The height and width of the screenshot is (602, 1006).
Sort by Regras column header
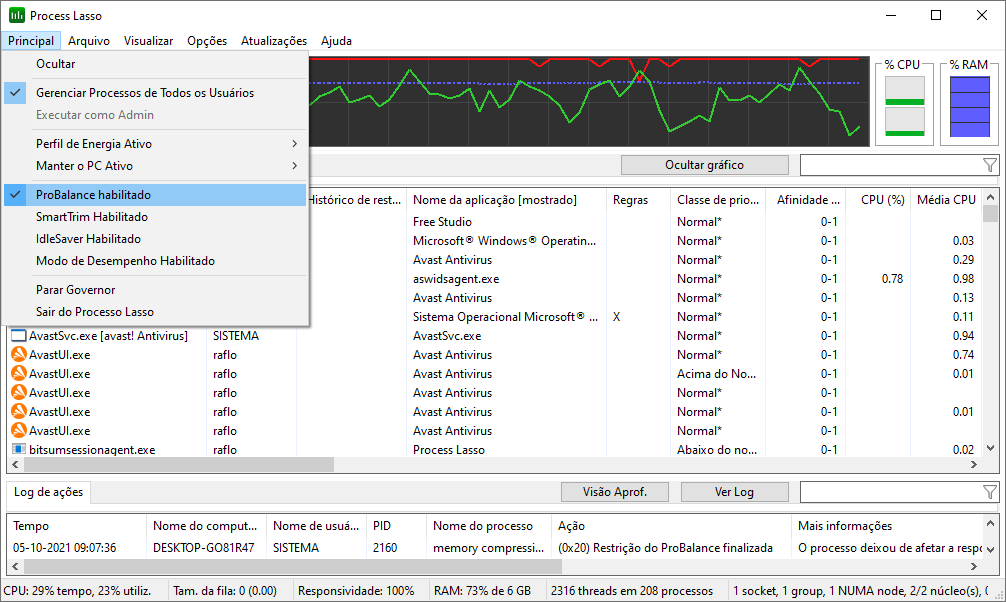(638, 200)
